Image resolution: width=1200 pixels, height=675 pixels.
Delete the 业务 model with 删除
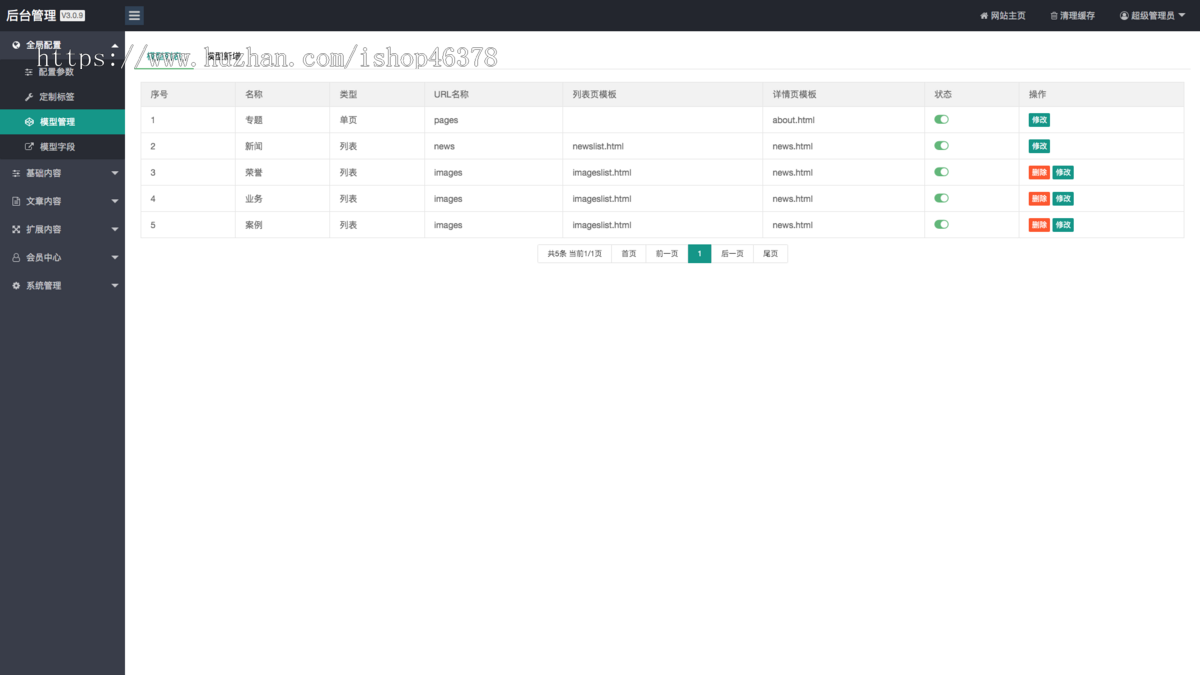[x=1039, y=198]
